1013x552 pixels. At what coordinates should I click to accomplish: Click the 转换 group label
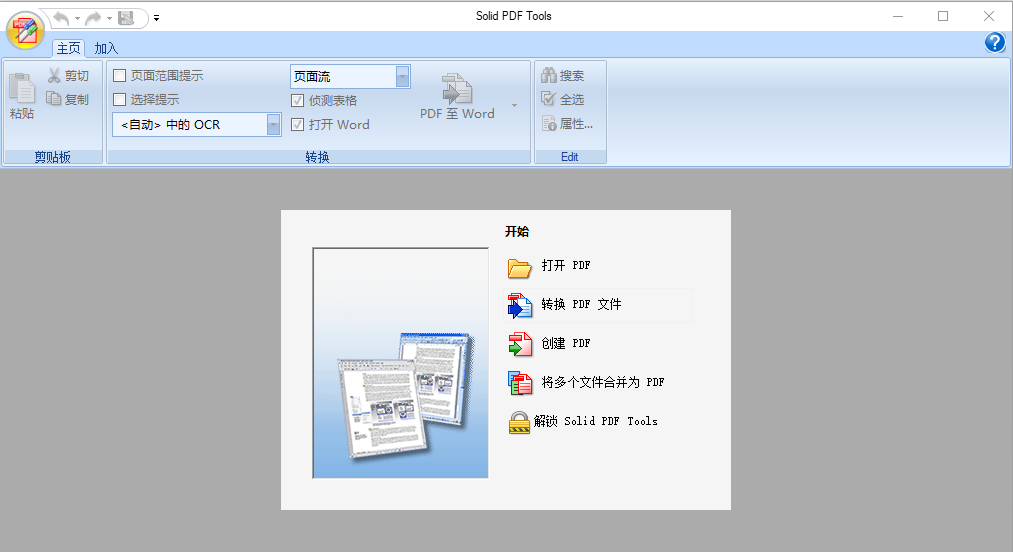[x=317, y=157]
